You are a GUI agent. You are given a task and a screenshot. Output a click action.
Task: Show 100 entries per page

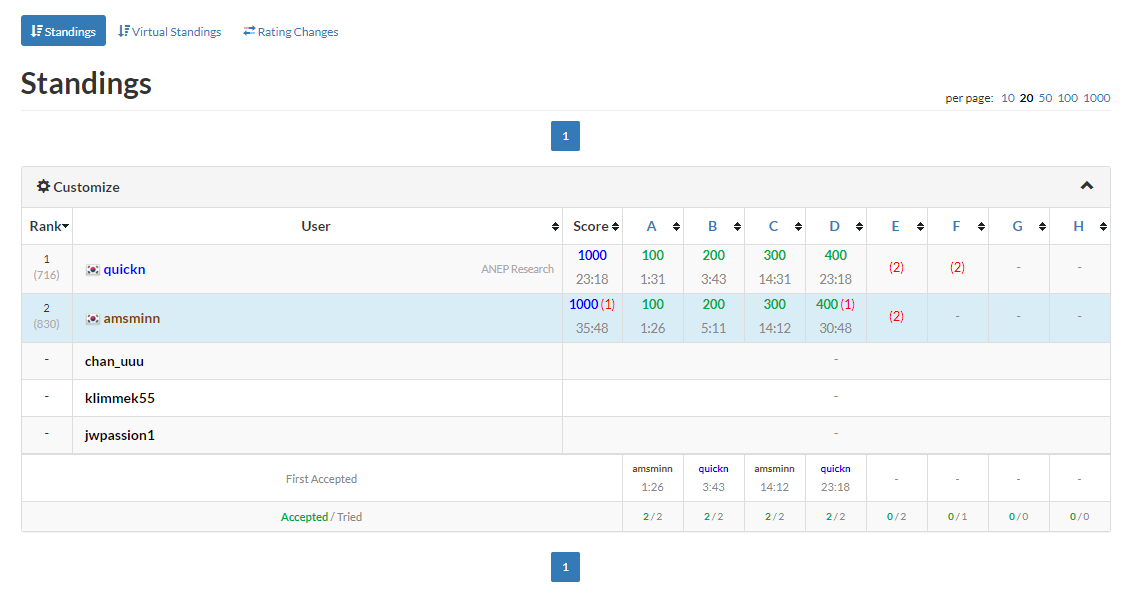1068,98
